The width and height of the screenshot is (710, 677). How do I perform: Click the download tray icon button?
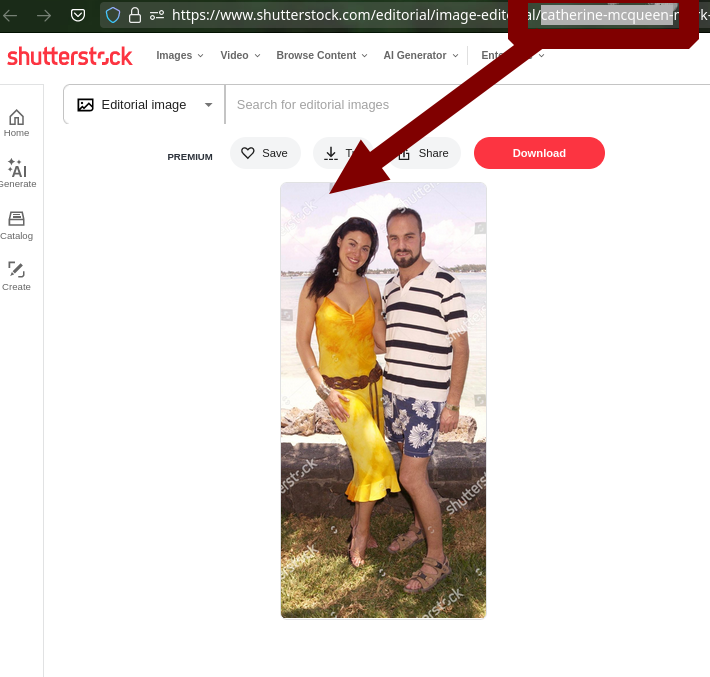[331, 154]
